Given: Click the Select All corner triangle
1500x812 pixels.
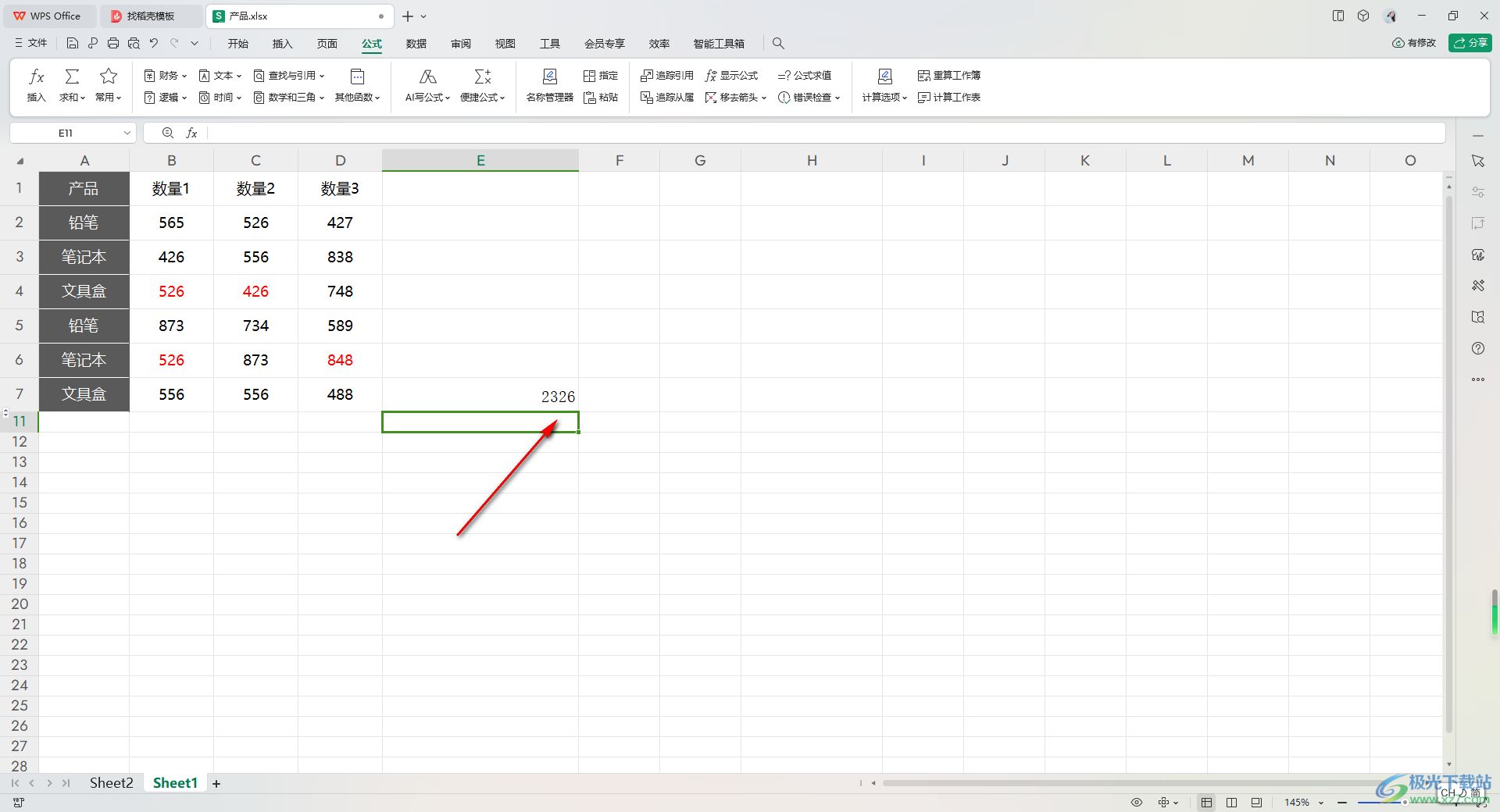Looking at the screenshot, I should tap(20, 161).
